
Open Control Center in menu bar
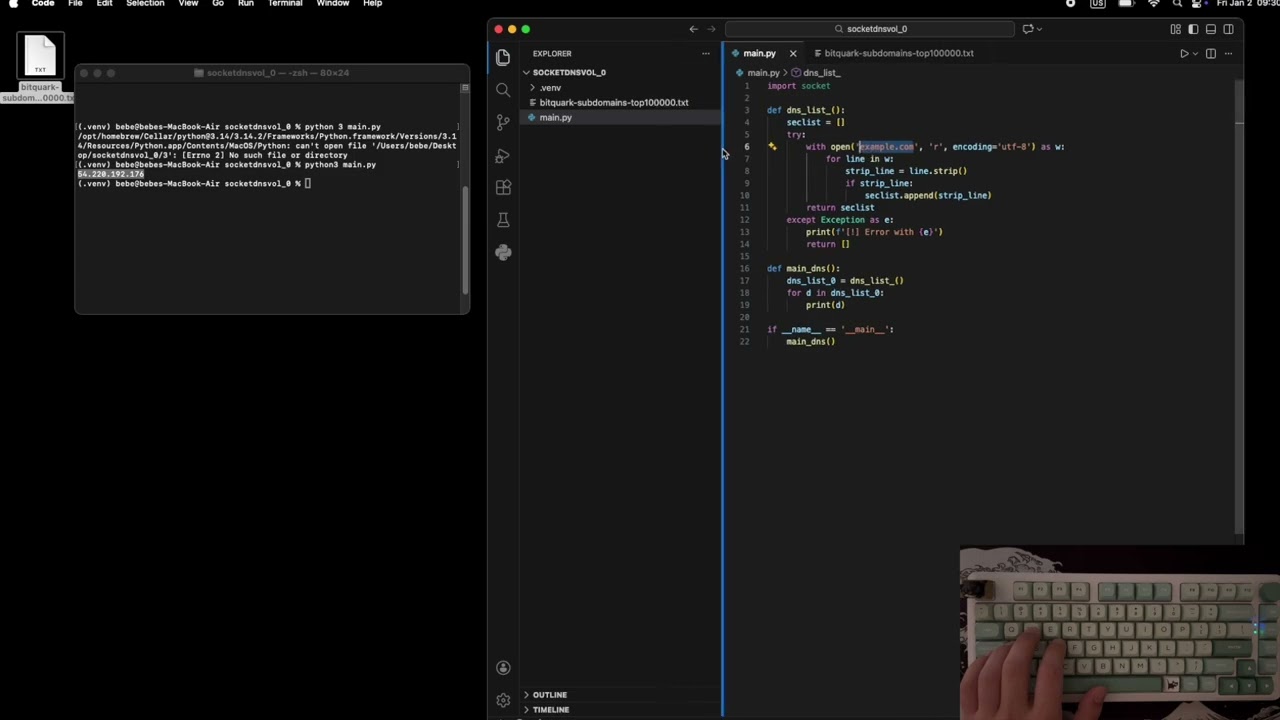(x=1197, y=4)
